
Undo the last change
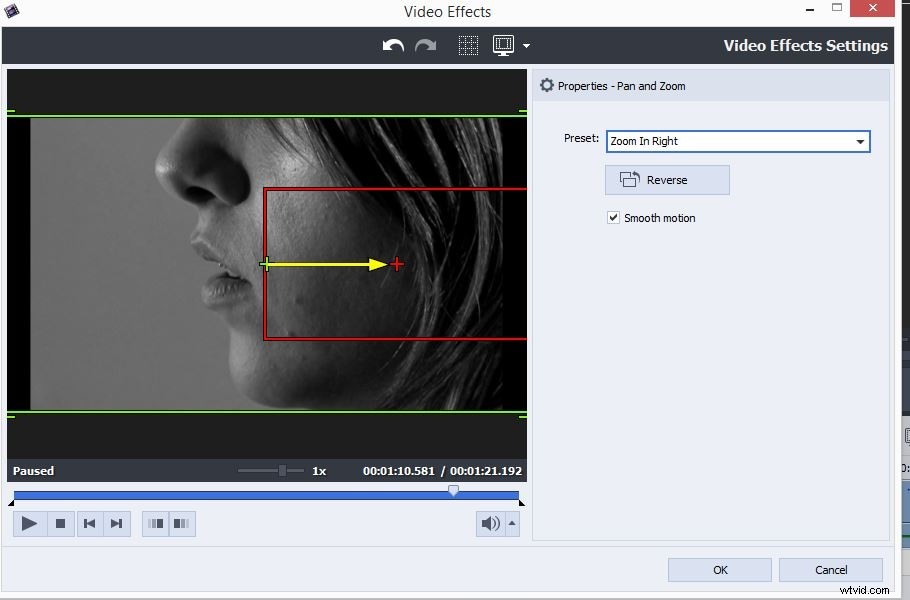point(392,45)
